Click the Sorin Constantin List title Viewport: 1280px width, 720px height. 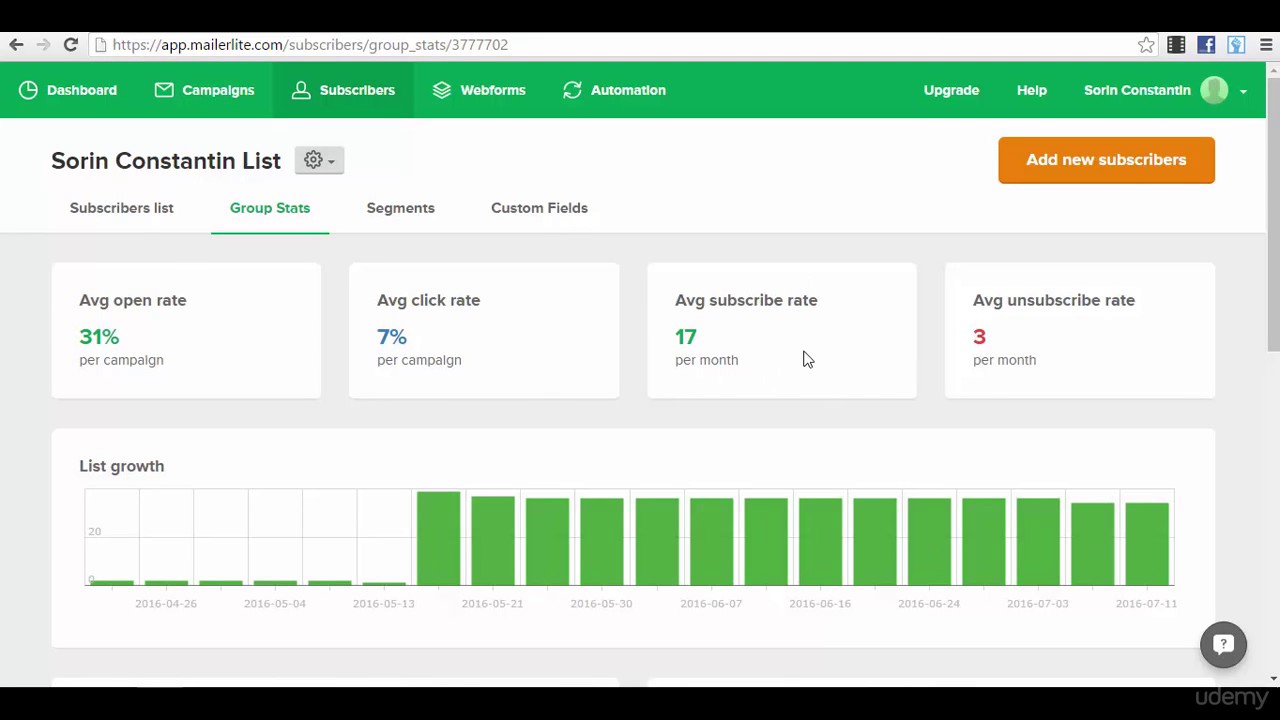(166, 161)
